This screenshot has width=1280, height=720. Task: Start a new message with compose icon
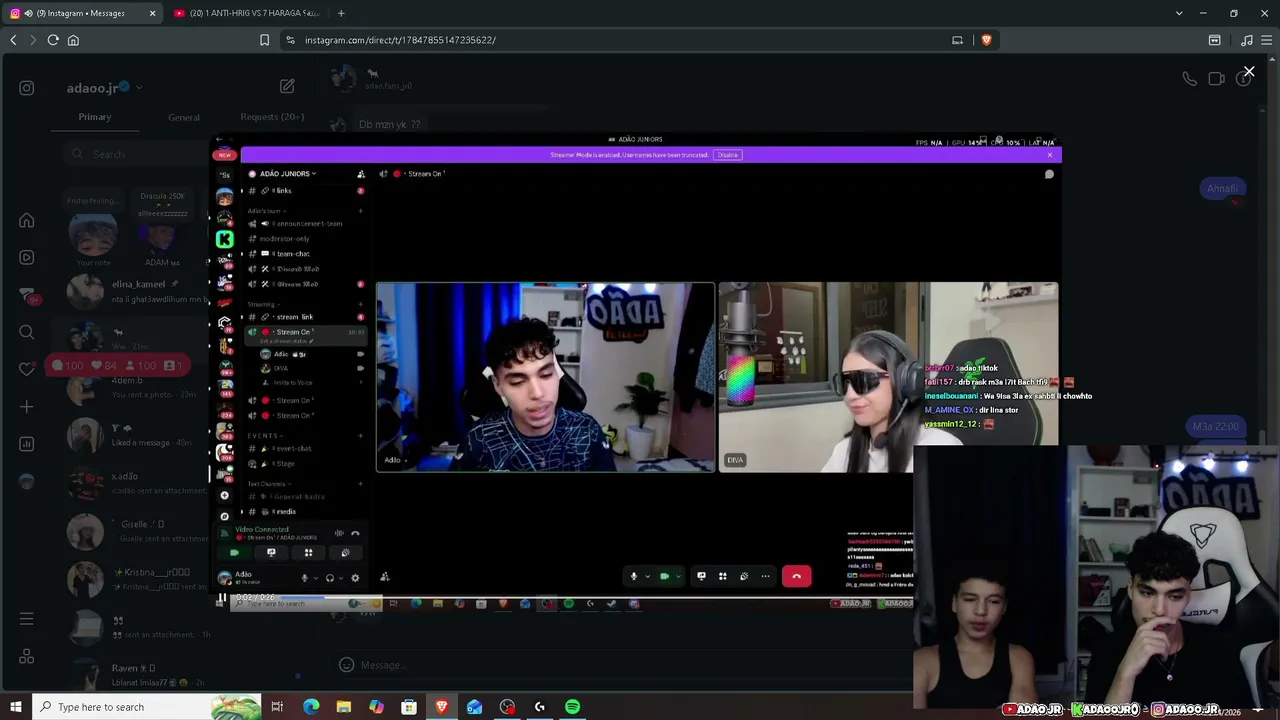tap(287, 87)
